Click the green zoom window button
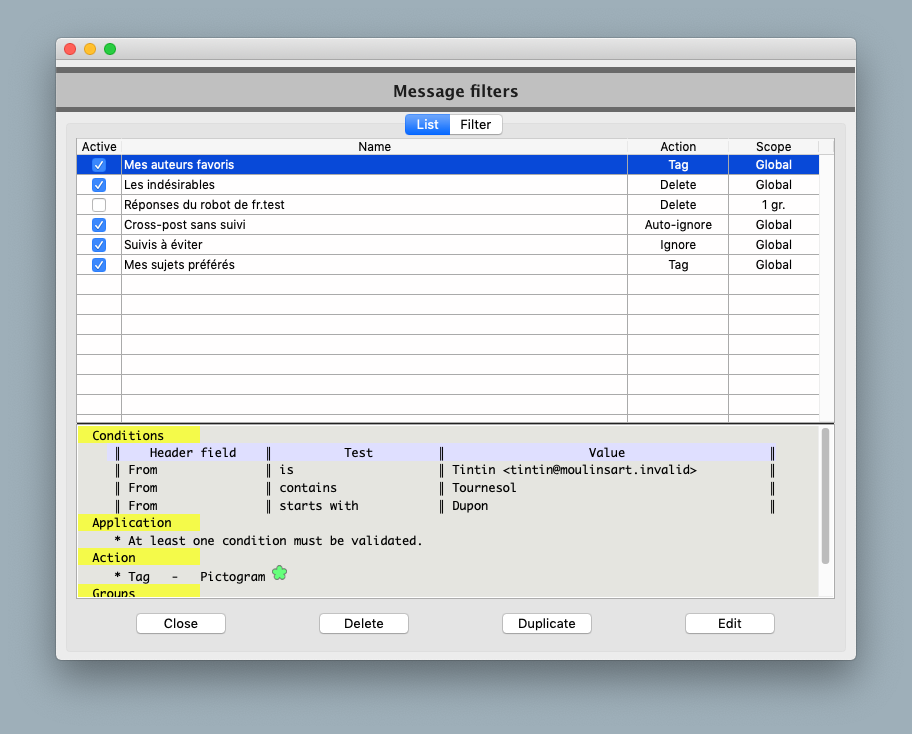The height and width of the screenshot is (734, 912). (110, 49)
